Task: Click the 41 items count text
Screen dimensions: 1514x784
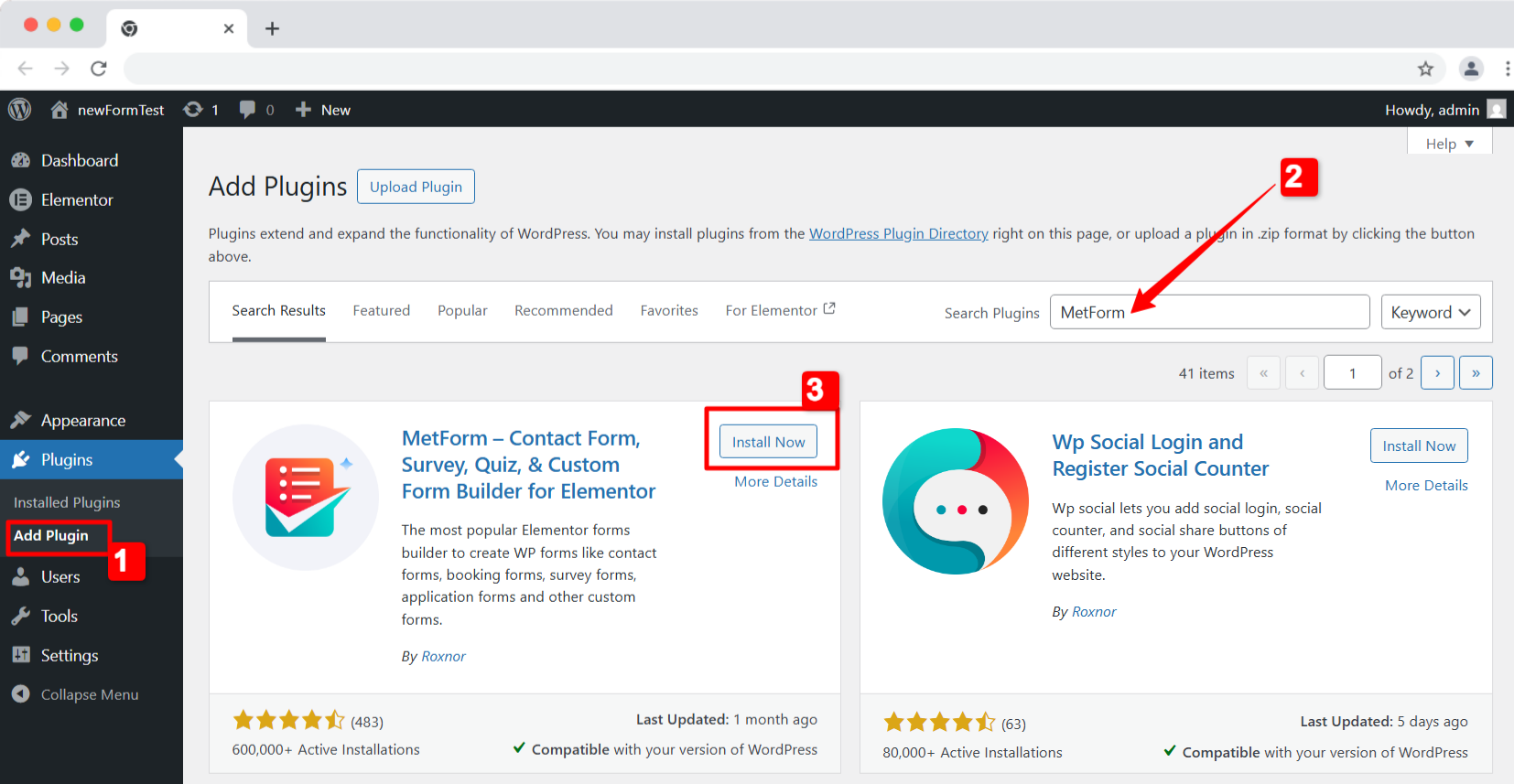Action: pyautogui.click(x=1206, y=373)
